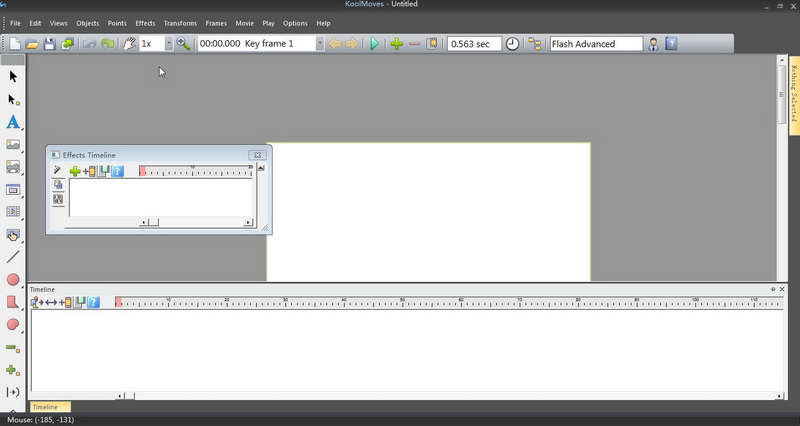
Task: Click the 0.563 sec duration field
Action: (474, 44)
